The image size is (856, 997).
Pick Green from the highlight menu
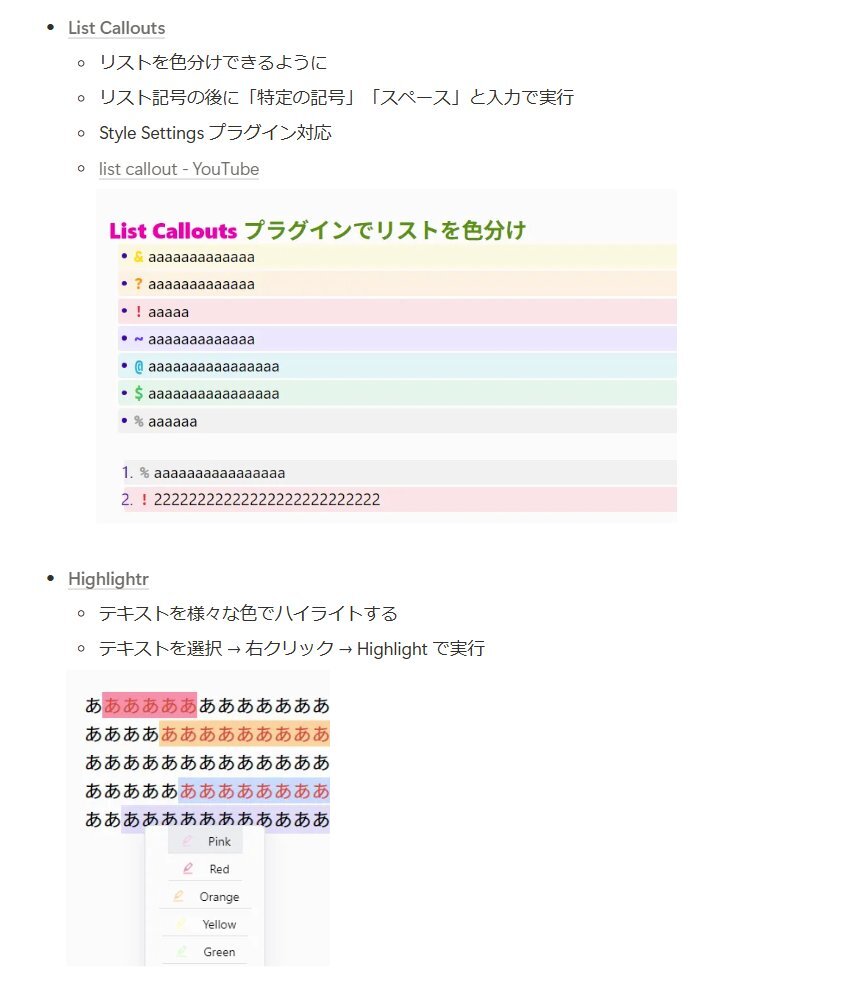click(x=219, y=952)
